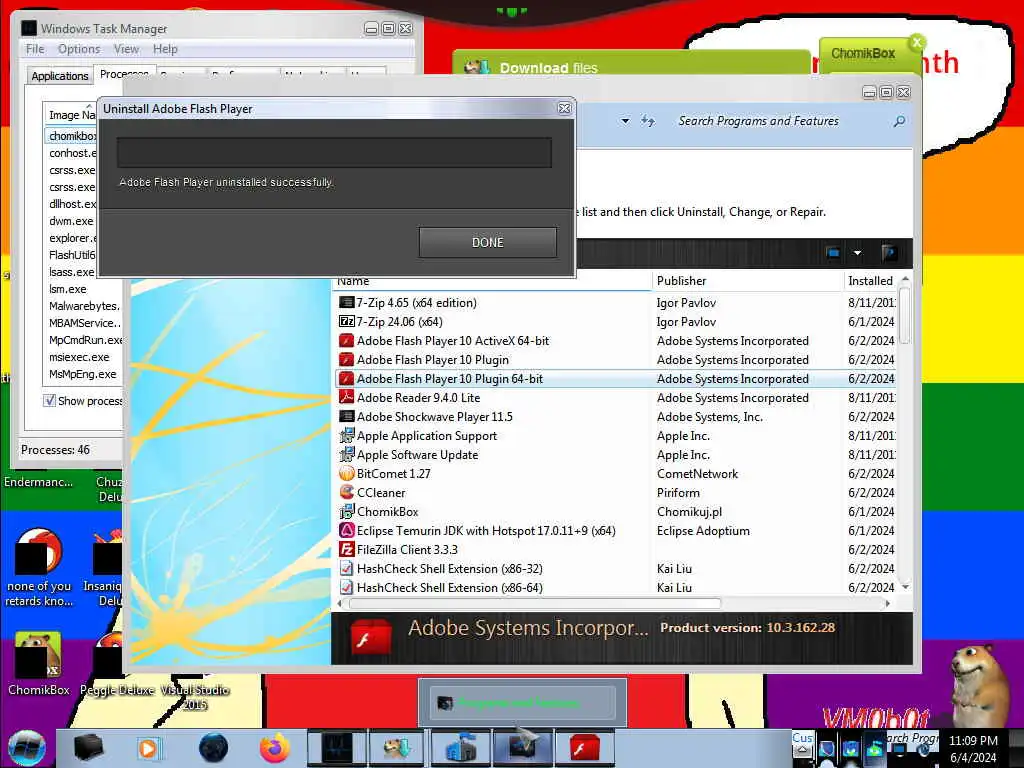
Task: Select the dllhost.exe process
Action: click(72, 204)
